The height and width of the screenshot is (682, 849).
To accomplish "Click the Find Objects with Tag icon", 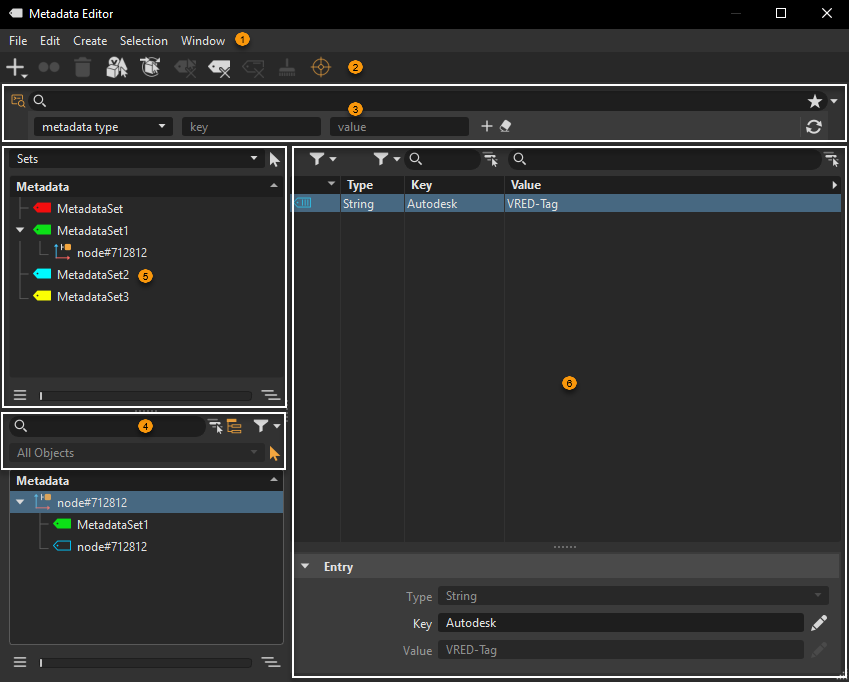I will click(x=117, y=67).
